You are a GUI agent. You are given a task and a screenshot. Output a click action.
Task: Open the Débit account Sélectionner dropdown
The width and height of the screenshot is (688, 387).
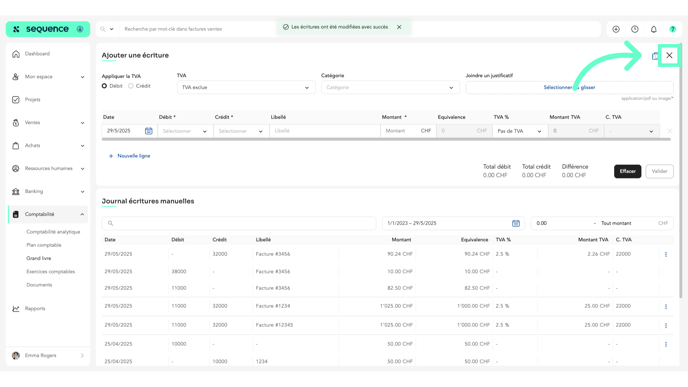tap(185, 131)
